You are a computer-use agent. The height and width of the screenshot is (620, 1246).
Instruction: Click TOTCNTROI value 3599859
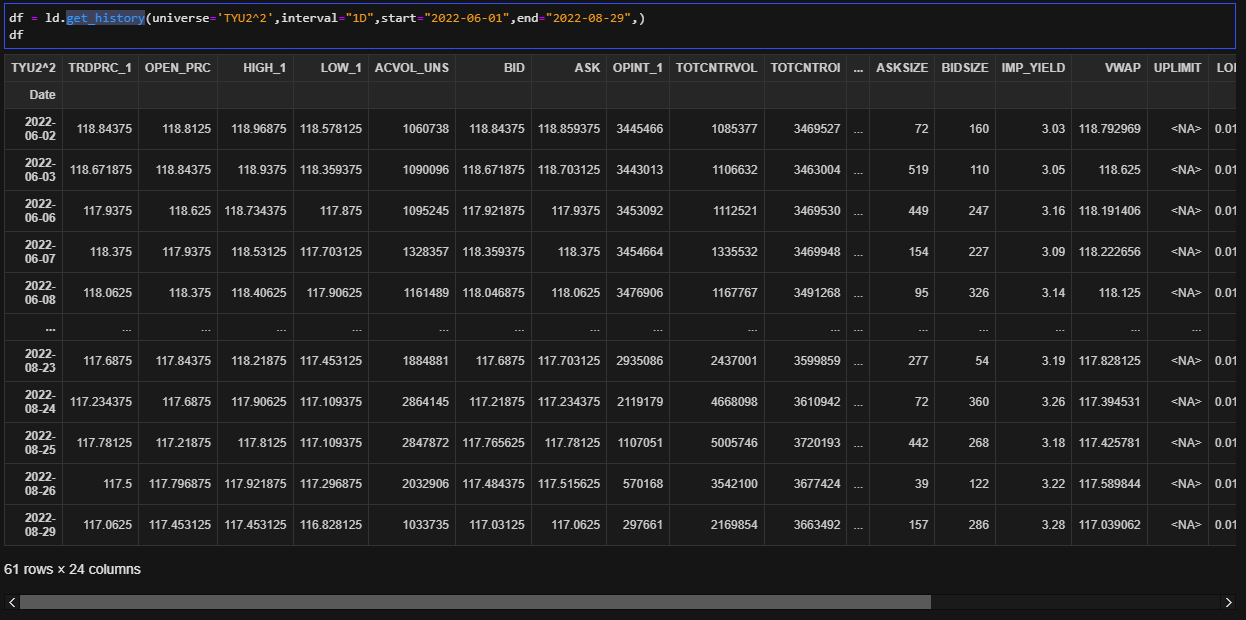point(816,361)
